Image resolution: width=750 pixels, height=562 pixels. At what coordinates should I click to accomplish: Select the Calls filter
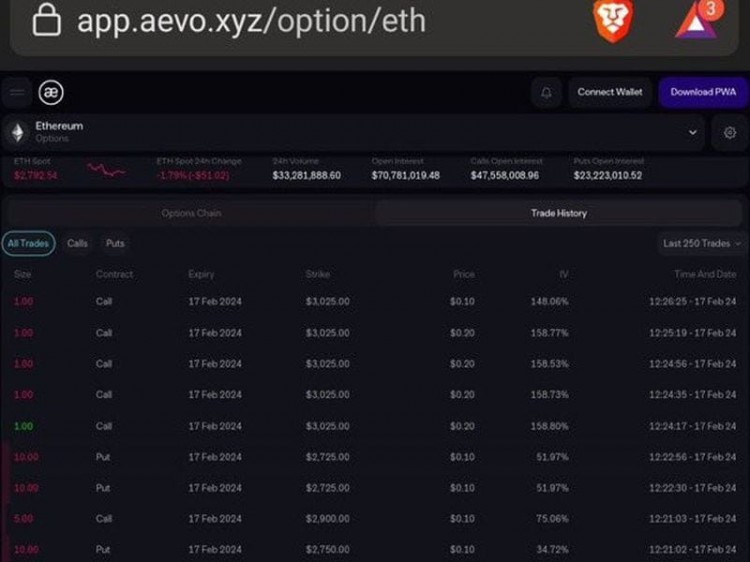(x=77, y=243)
